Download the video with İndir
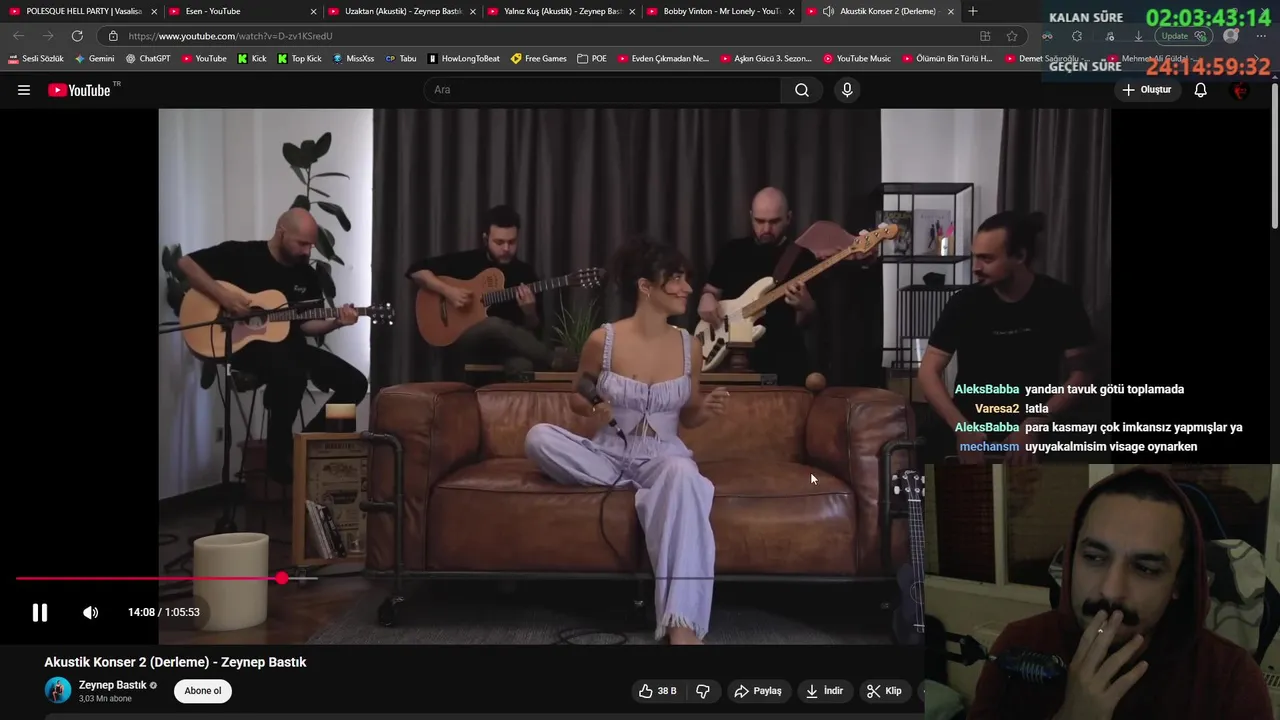Viewport: 1280px width, 720px height. (x=825, y=691)
